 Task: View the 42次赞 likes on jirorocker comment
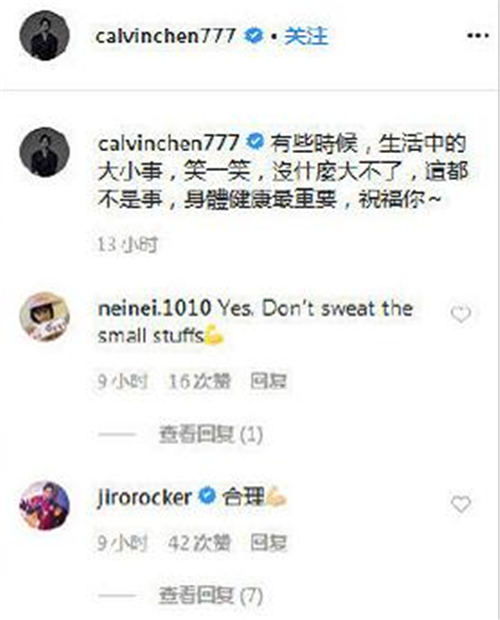tap(199, 543)
